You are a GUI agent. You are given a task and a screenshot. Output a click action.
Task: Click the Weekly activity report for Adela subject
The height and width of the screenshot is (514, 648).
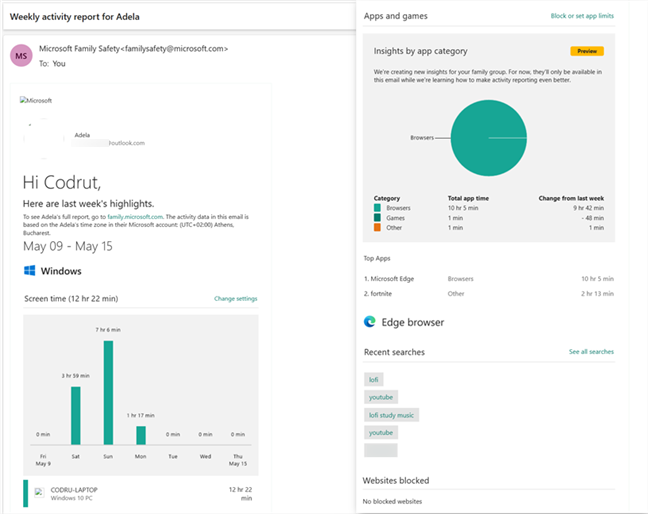click(75, 17)
